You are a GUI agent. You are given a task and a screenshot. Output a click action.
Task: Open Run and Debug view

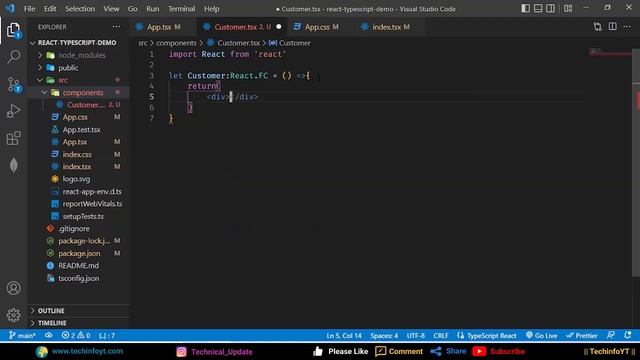coord(13,111)
